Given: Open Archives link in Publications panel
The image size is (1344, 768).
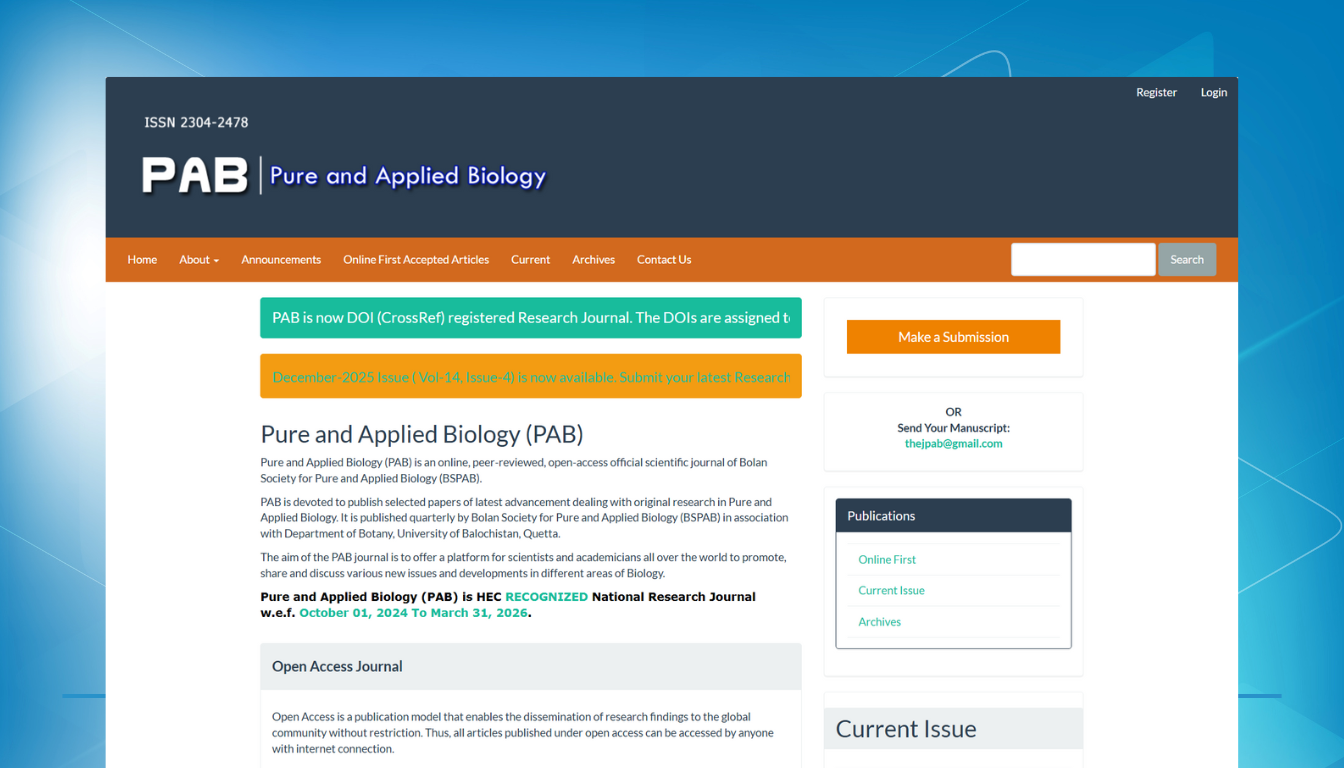Looking at the screenshot, I should coord(879,622).
